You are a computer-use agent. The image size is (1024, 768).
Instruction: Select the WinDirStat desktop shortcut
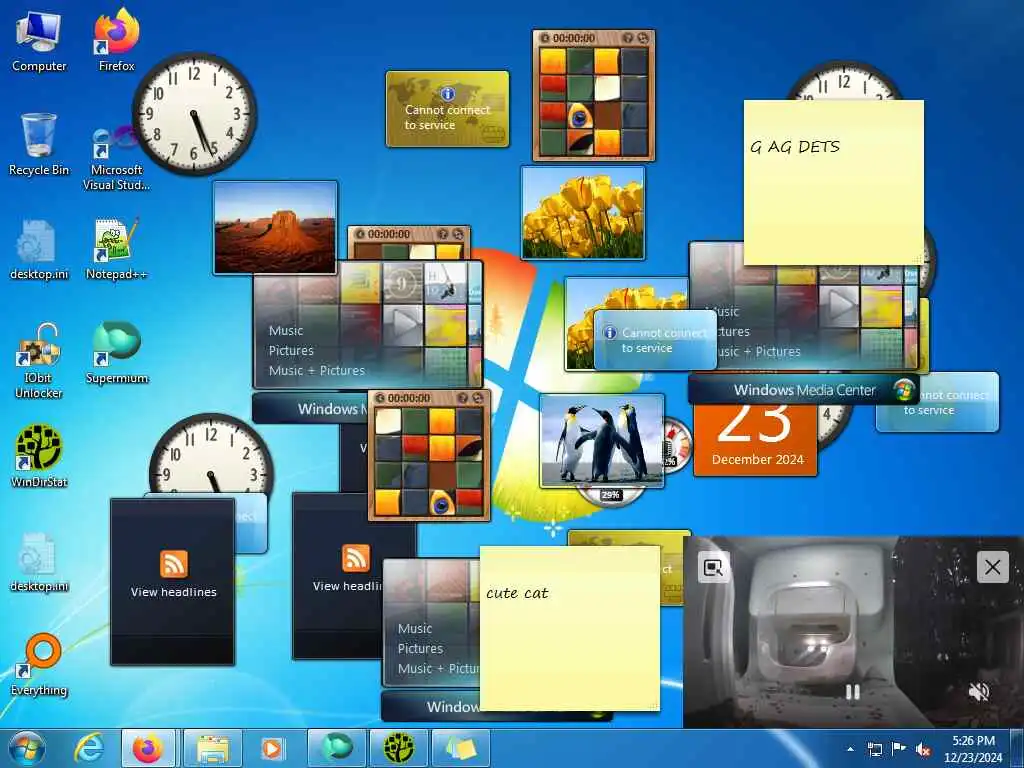pyautogui.click(x=39, y=456)
